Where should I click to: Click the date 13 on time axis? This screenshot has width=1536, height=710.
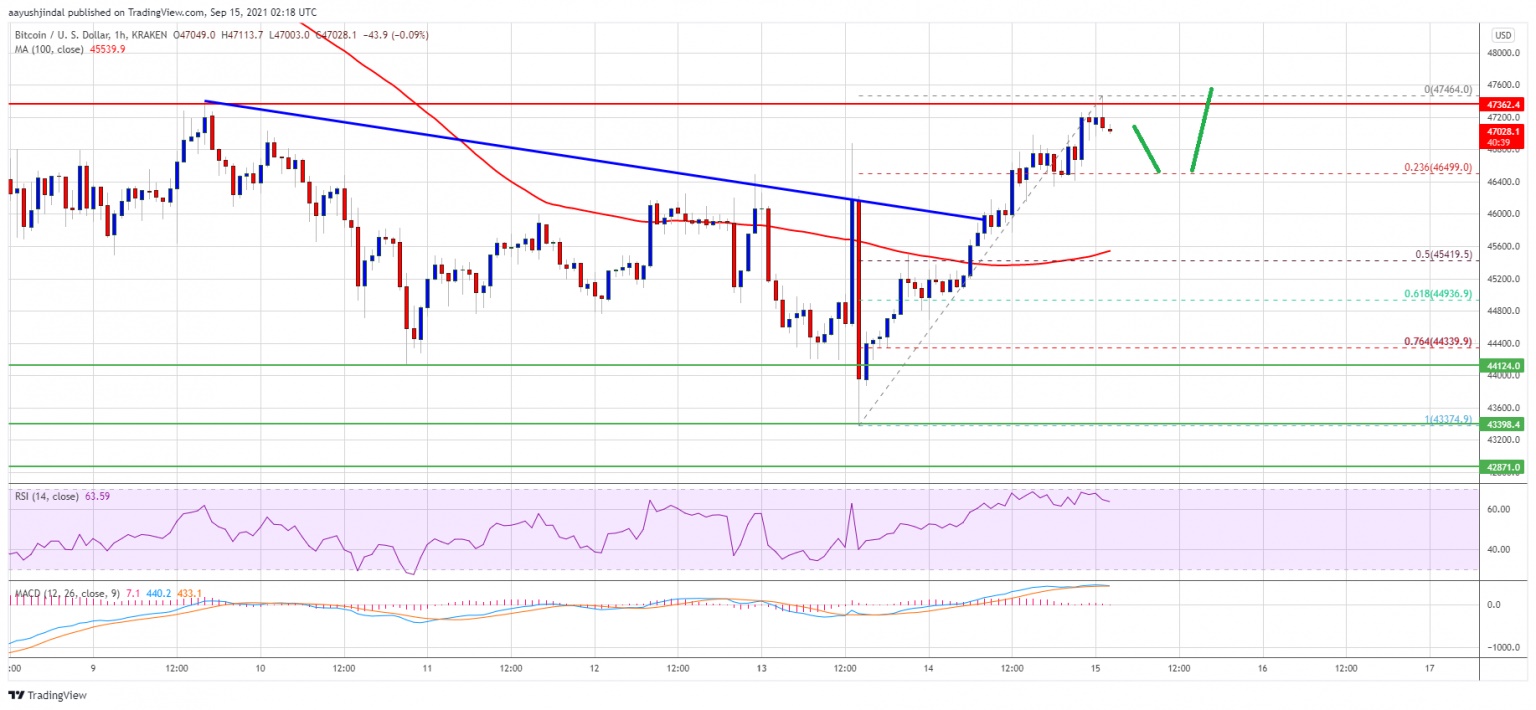point(762,667)
